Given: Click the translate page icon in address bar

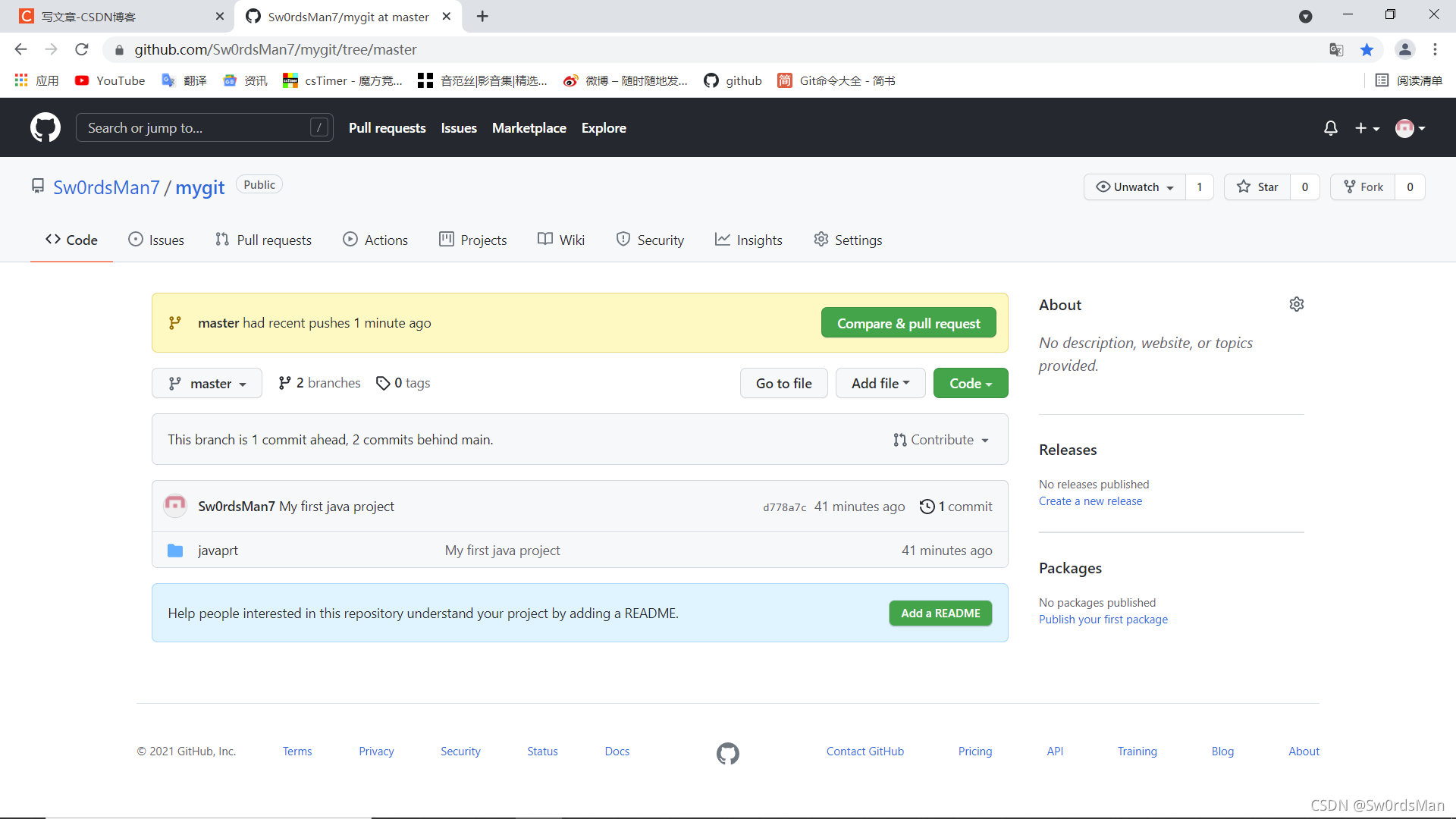Looking at the screenshot, I should point(1336,49).
